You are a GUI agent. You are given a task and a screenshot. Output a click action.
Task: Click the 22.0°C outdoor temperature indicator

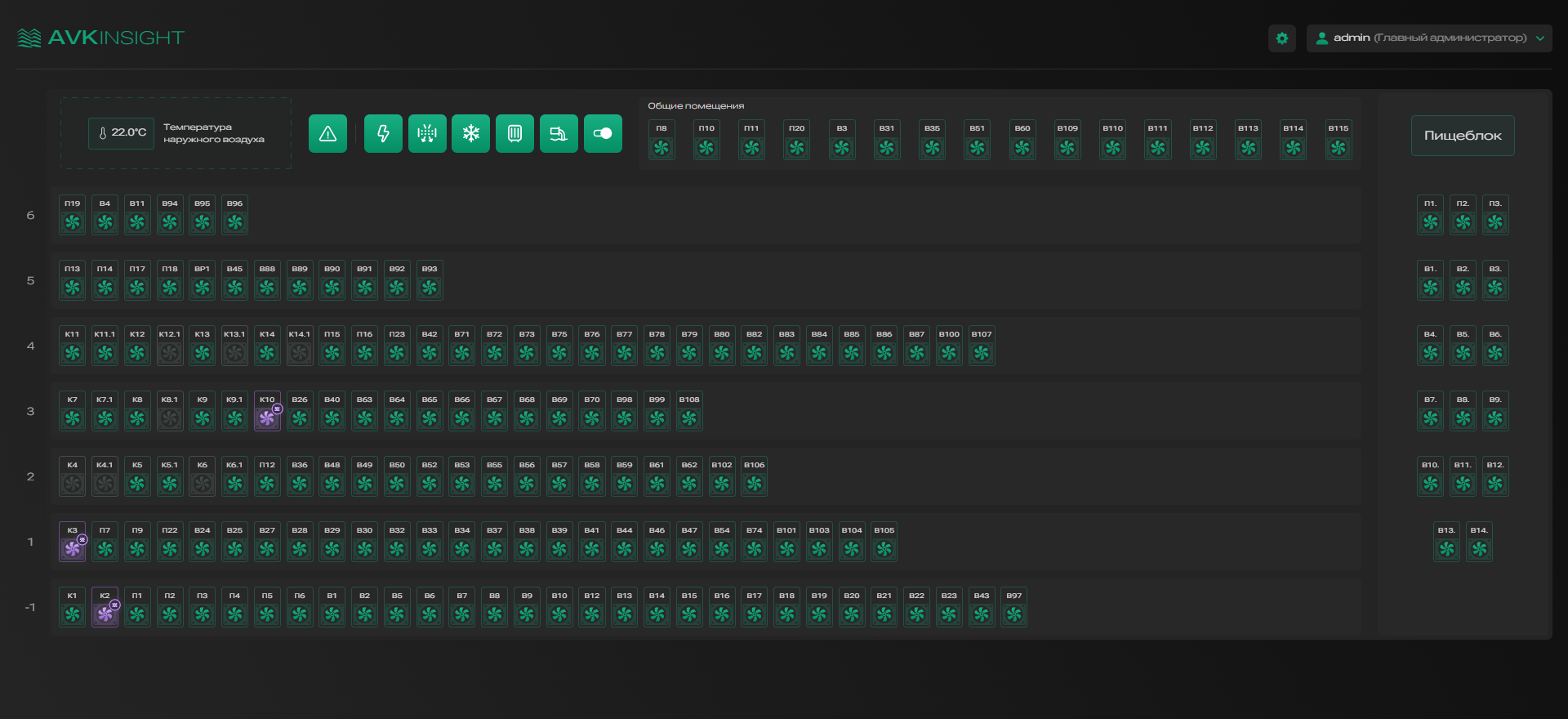(121, 133)
